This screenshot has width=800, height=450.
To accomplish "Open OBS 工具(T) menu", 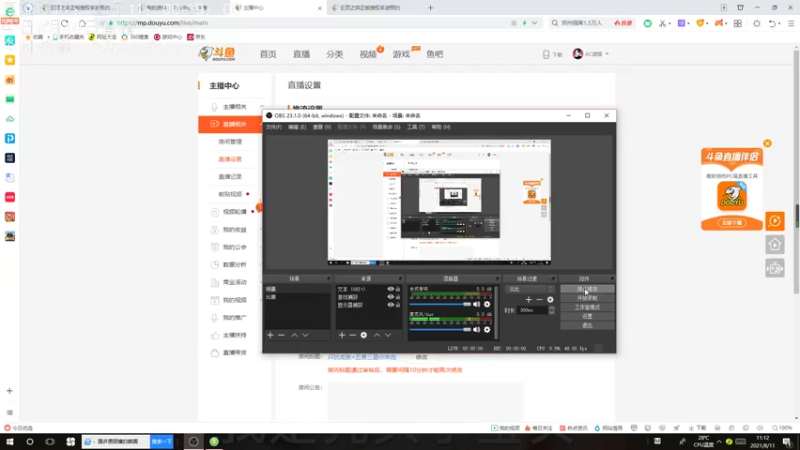I will 416,127.
